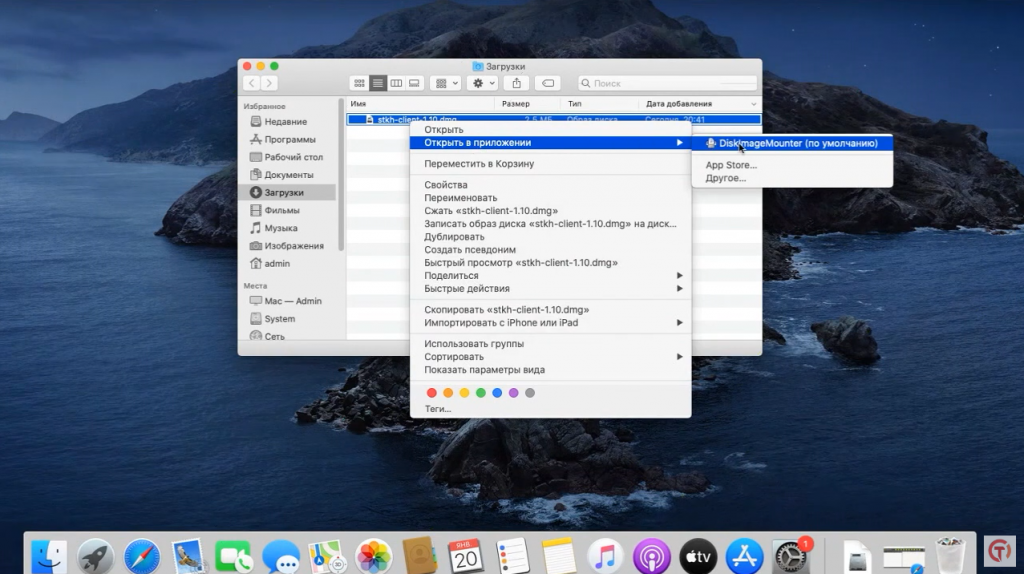Select System volume in the sidebar
Viewport: 1024px width, 574px height.
(x=280, y=319)
